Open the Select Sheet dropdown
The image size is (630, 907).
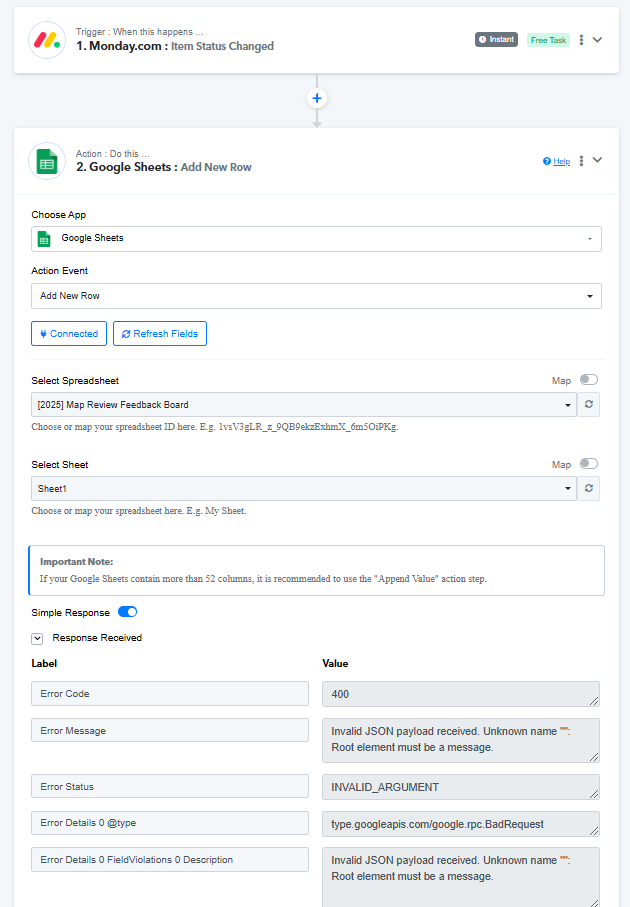304,488
